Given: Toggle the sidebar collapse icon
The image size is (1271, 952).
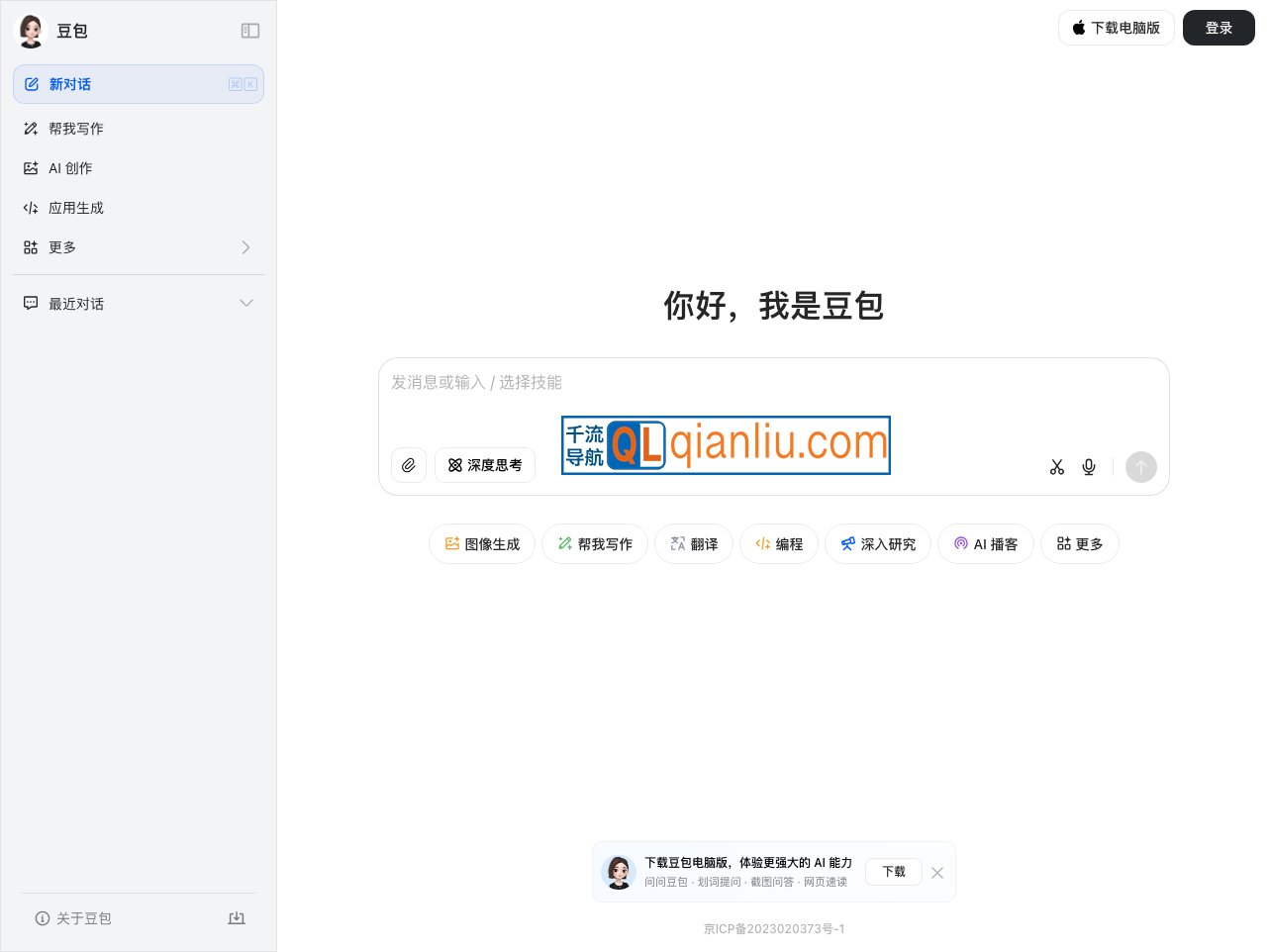Looking at the screenshot, I should (250, 31).
